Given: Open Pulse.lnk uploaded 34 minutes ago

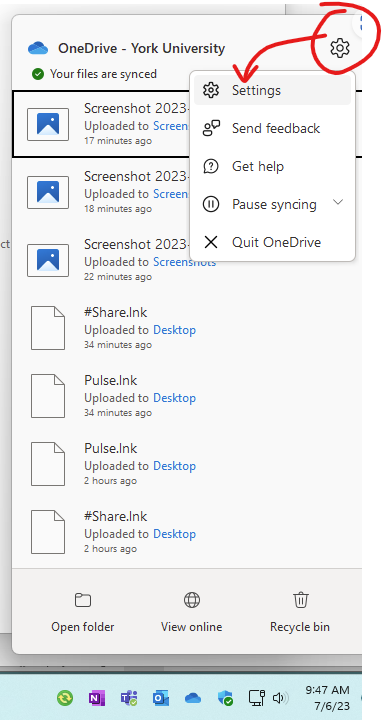Looking at the screenshot, I should (x=187, y=396).
